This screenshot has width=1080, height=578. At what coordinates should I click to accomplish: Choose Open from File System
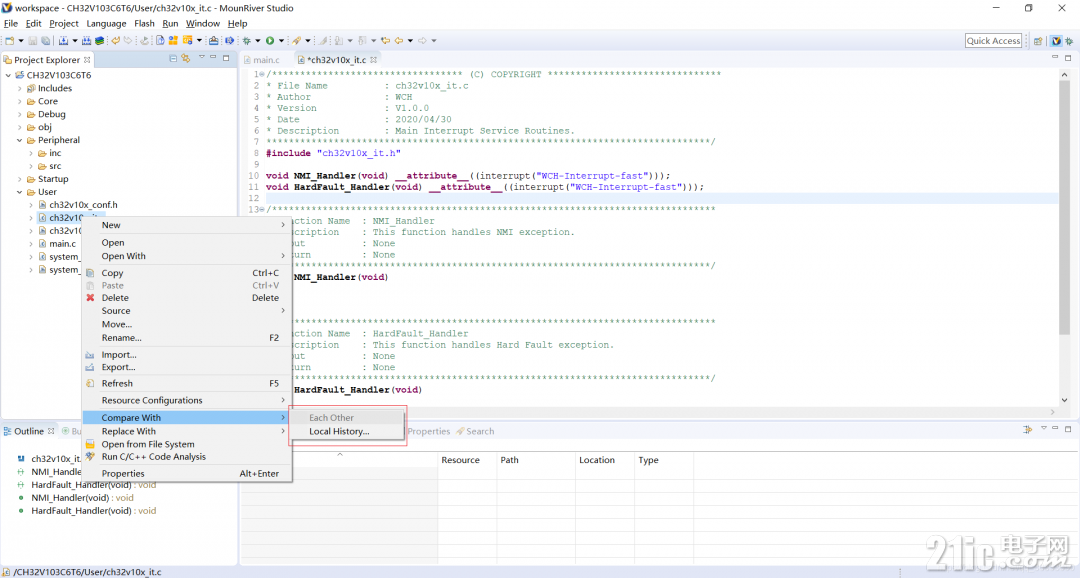point(187,444)
